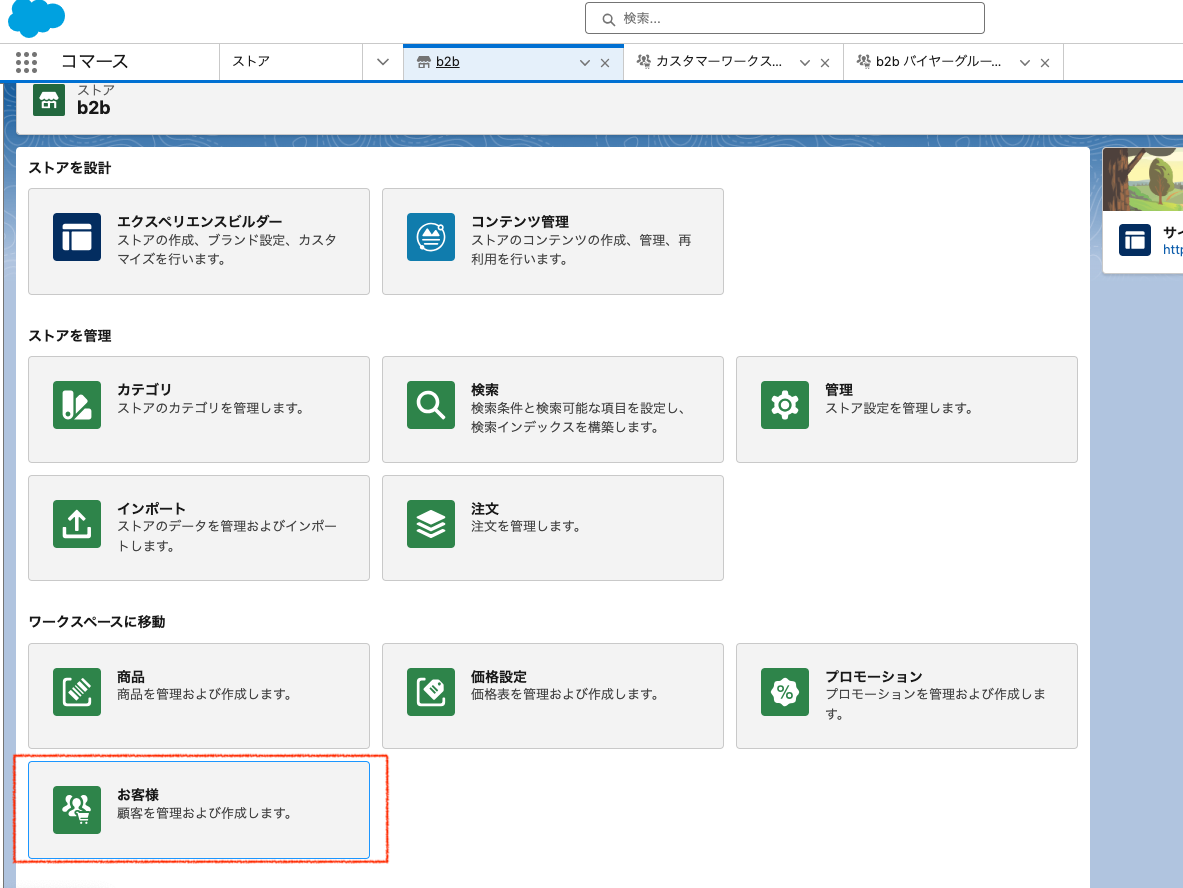Switch to the b2b バイヤーグループ tab
The height and width of the screenshot is (888, 1183).
(x=940, y=62)
